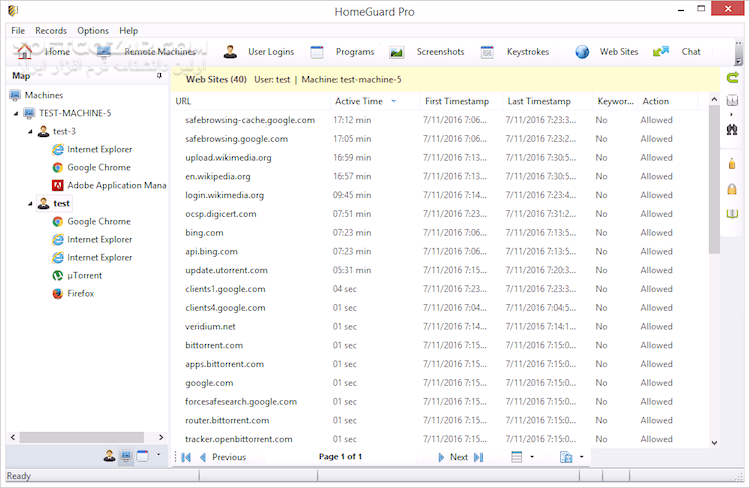
Task: Open the toolbar overflow arrow
Action: [x=739, y=61]
